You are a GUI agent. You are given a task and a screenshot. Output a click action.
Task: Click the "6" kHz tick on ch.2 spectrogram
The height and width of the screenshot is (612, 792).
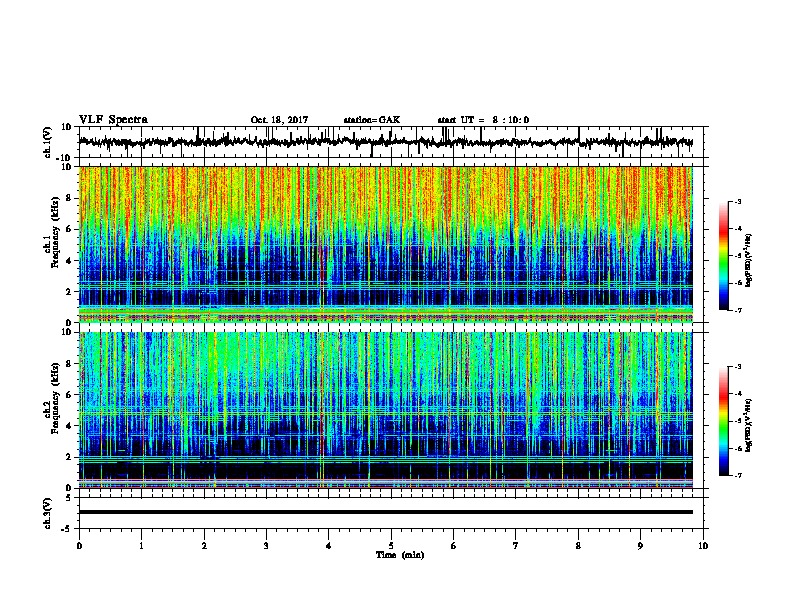pyautogui.click(x=68, y=395)
